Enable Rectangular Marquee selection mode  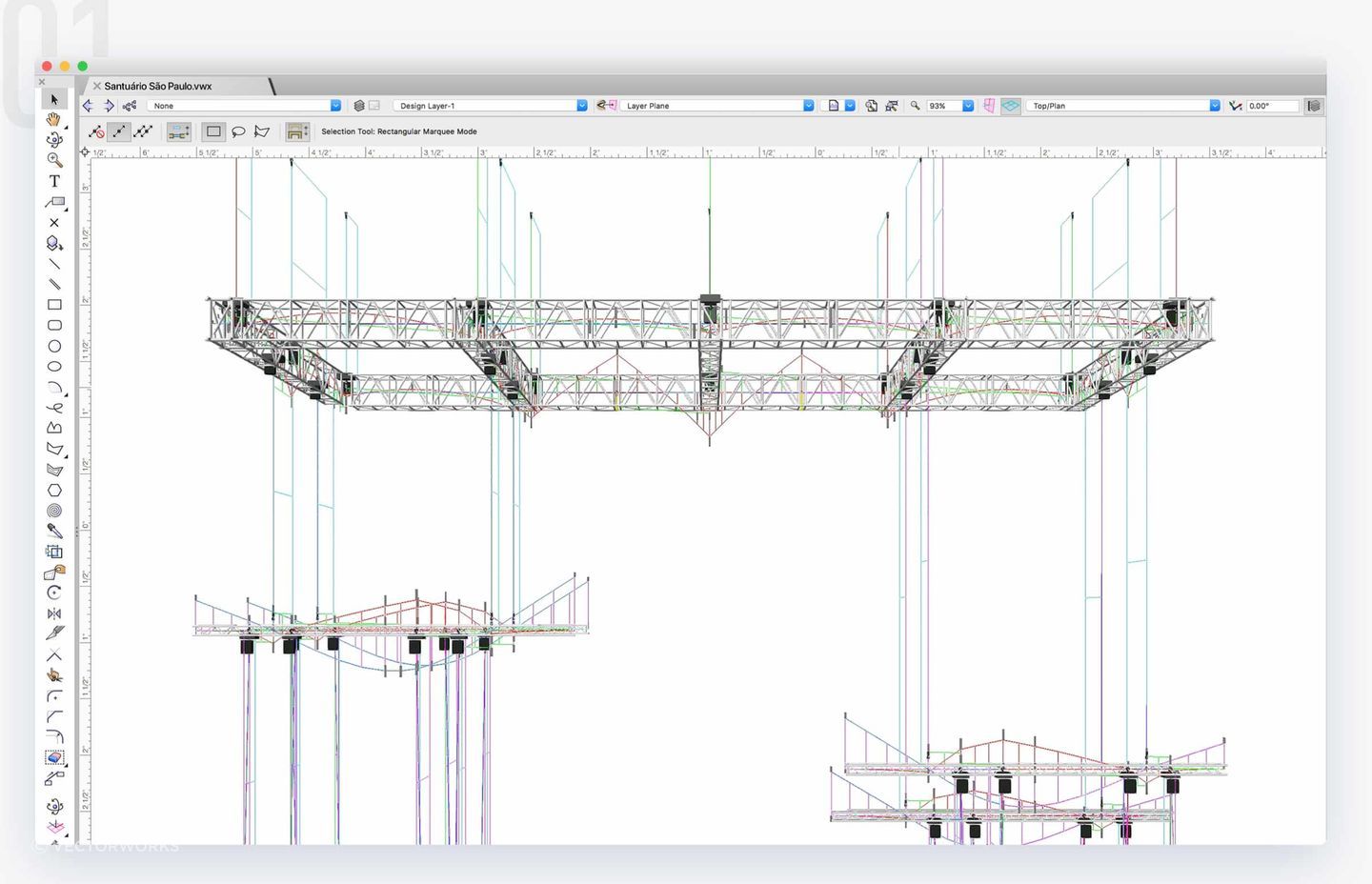(x=213, y=131)
